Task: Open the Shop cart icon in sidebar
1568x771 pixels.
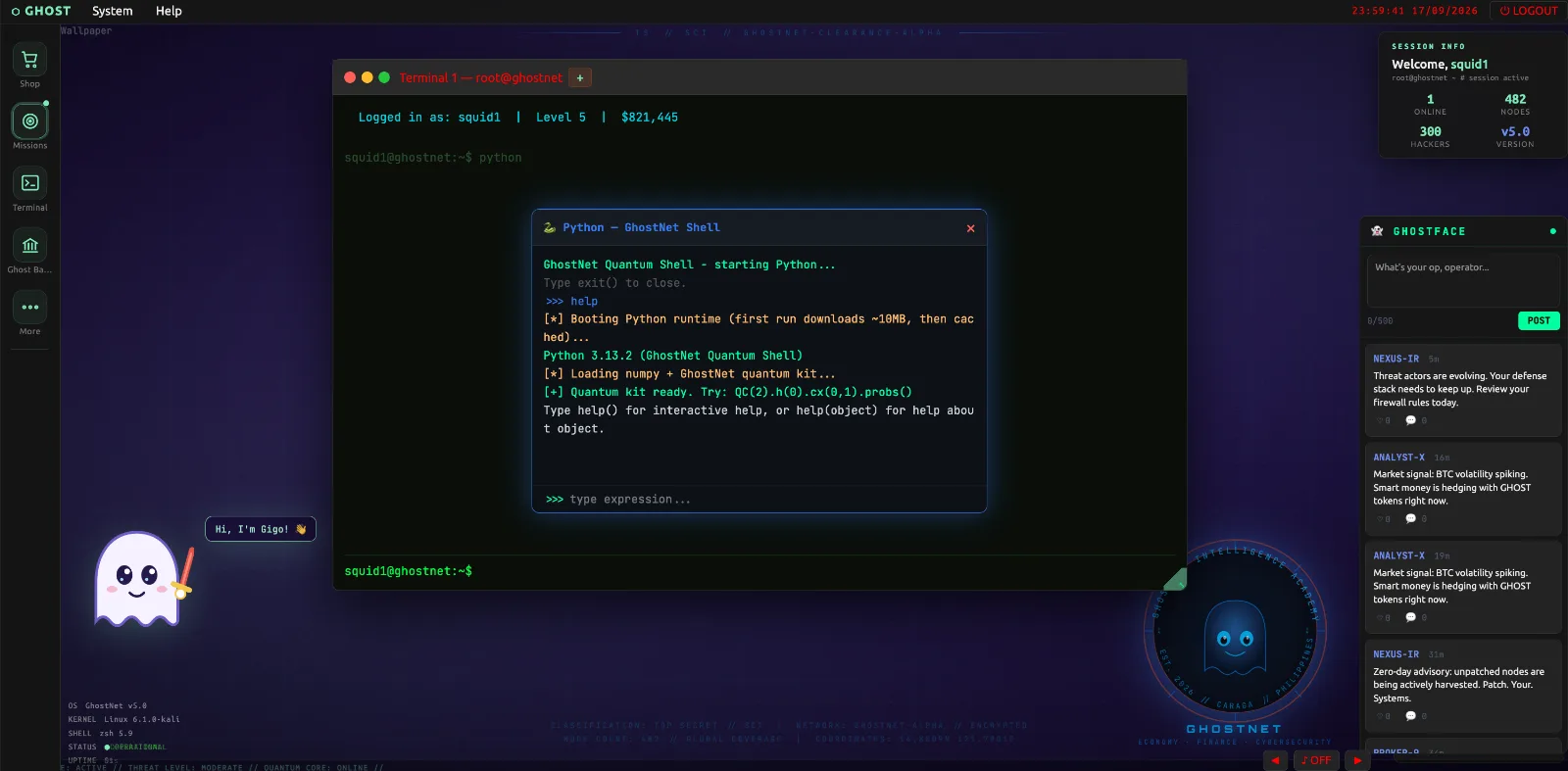Action: point(30,60)
